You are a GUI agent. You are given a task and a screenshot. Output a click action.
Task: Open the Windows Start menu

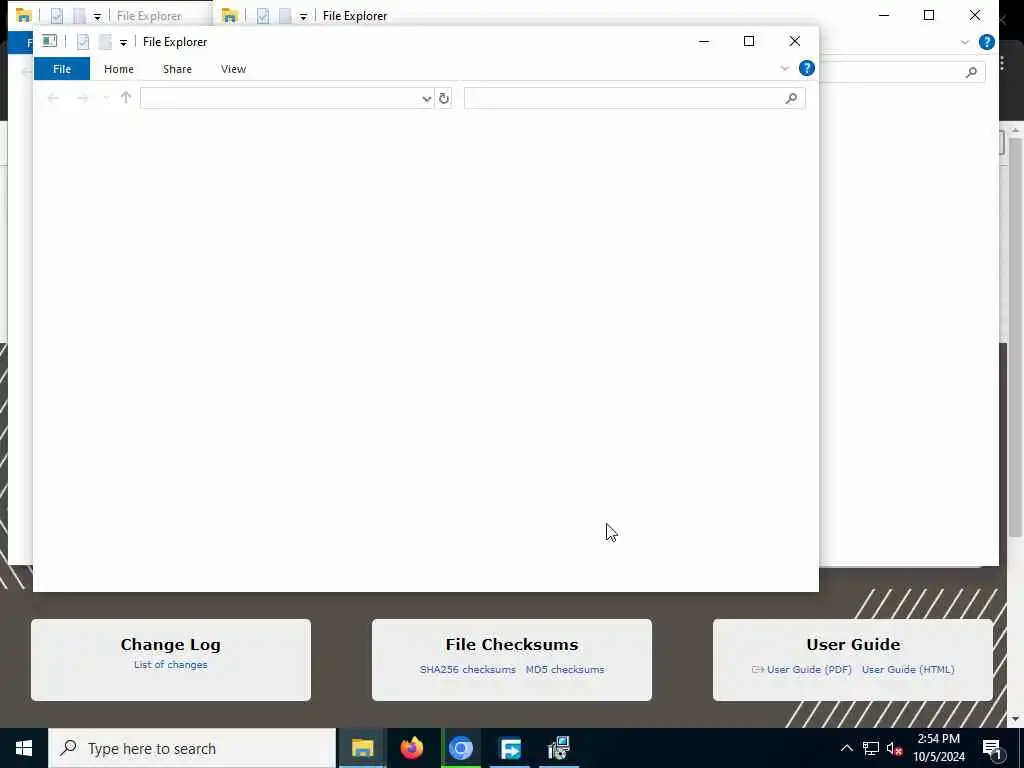[x=24, y=748]
